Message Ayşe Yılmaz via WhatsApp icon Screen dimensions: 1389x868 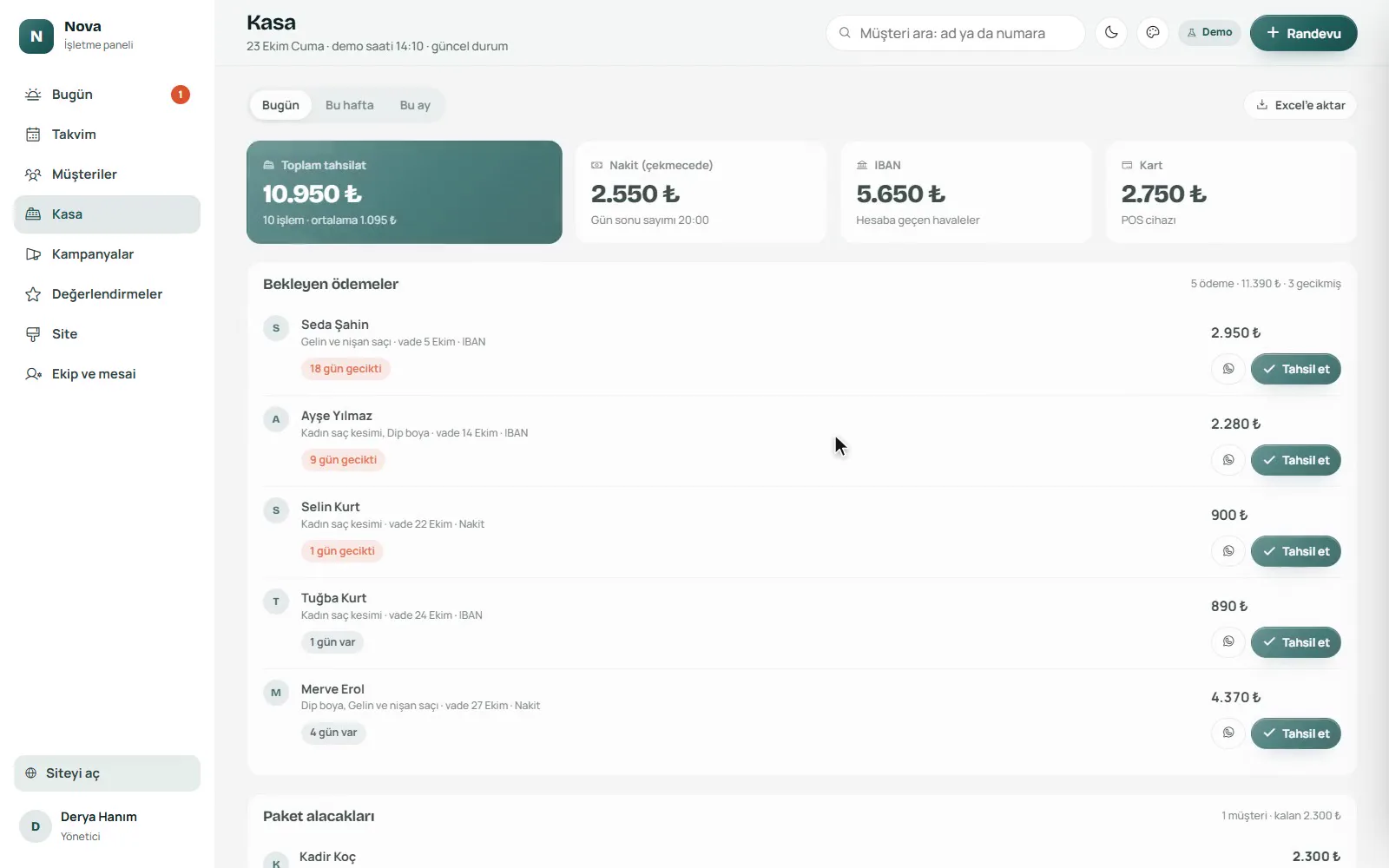(x=1228, y=460)
